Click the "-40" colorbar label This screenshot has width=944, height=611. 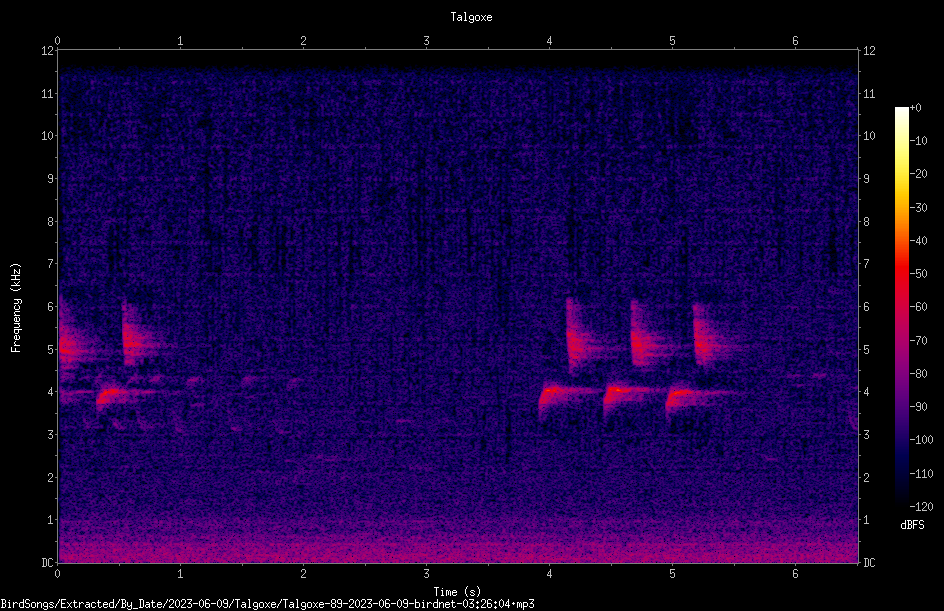pos(918,241)
